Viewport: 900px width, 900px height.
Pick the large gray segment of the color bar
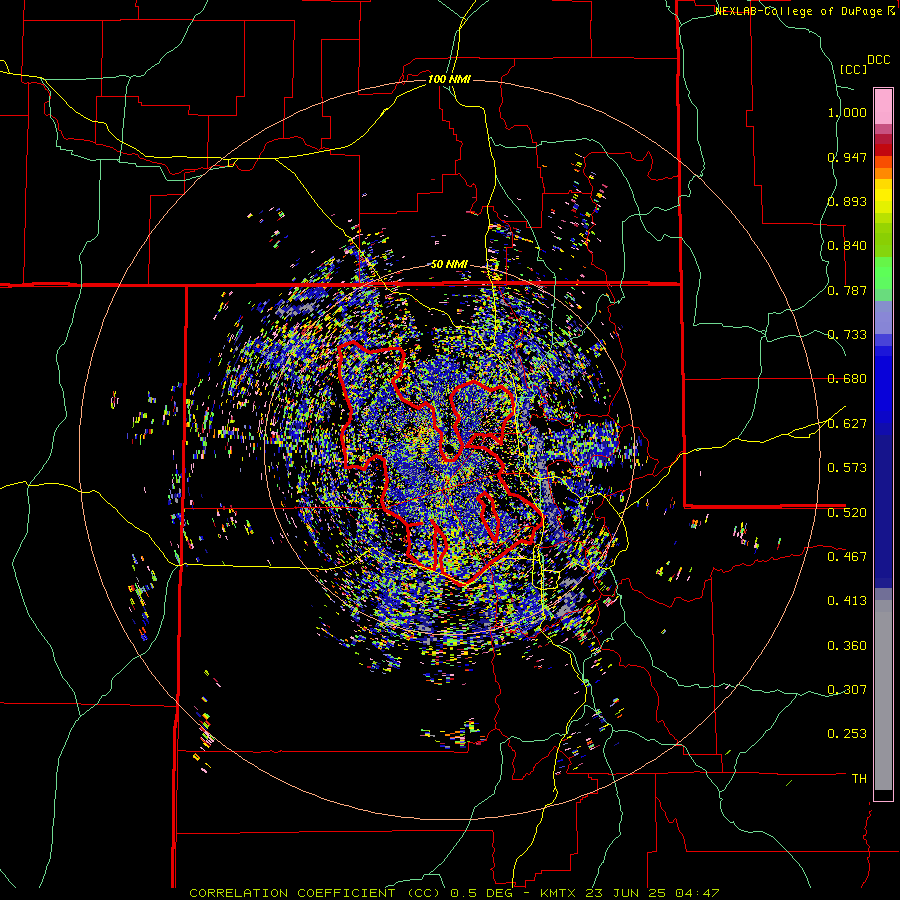pyautogui.click(x=883, y=695)
